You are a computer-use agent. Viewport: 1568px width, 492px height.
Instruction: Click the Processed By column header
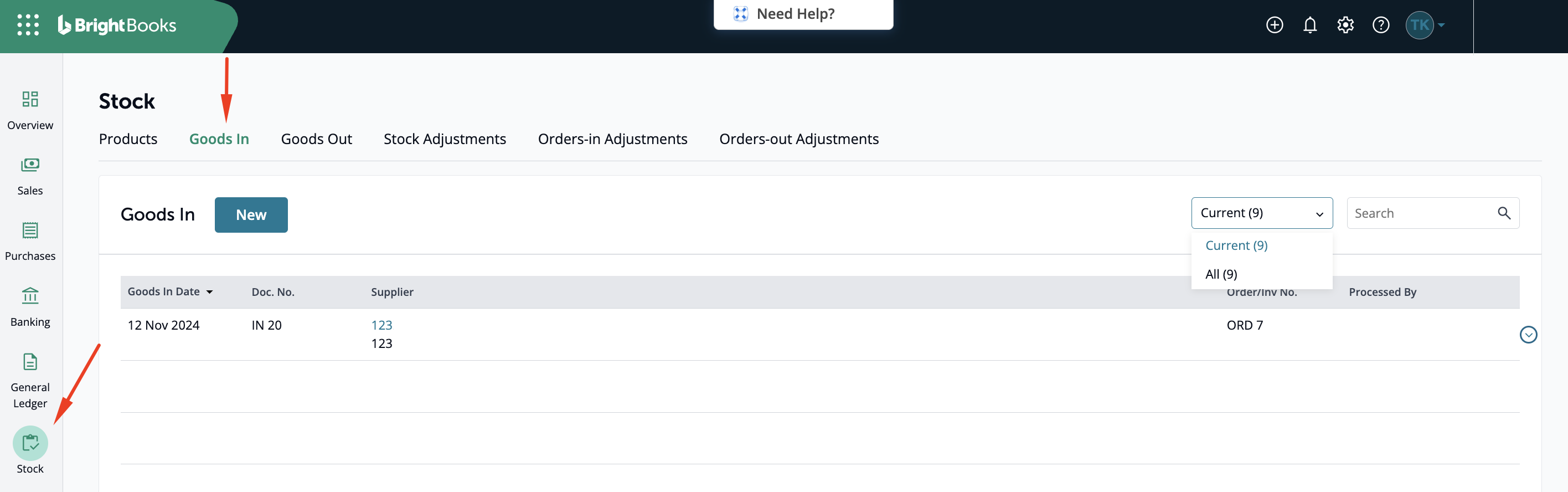[1383, 291]
